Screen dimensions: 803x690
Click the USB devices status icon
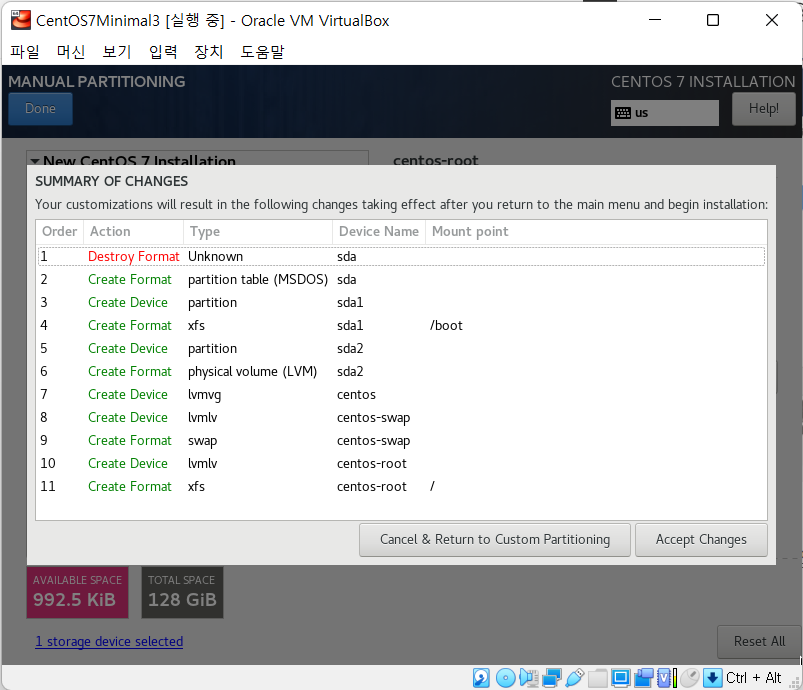[575, 678]
